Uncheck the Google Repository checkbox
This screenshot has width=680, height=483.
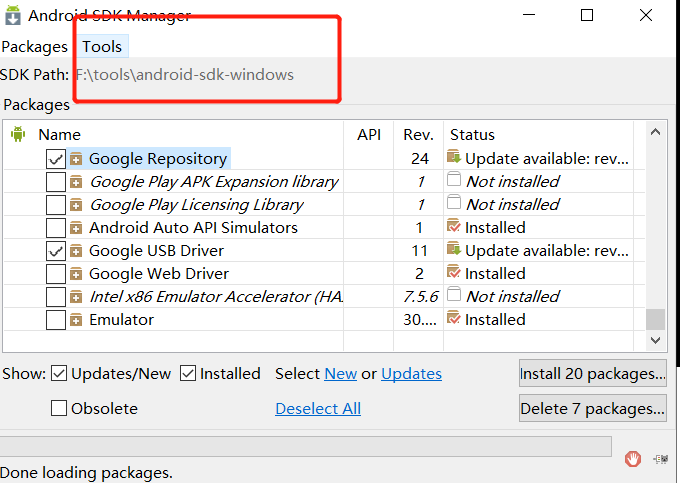(x=56, y=159)
